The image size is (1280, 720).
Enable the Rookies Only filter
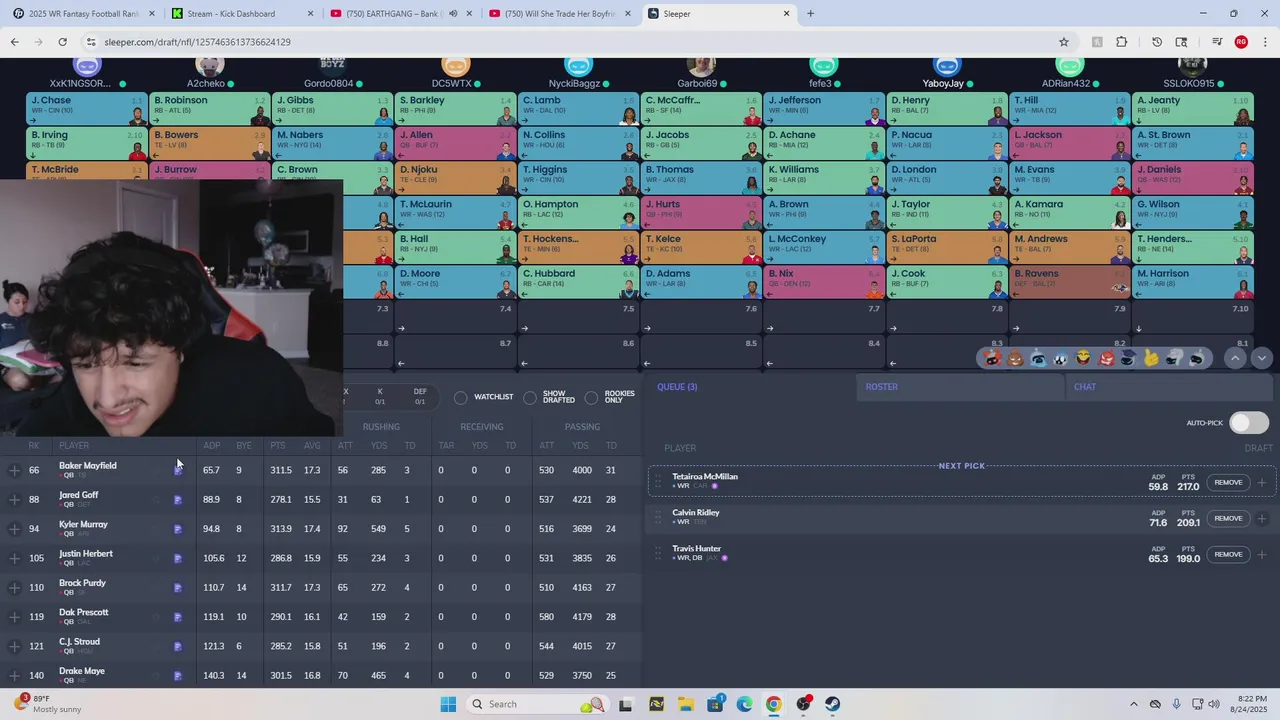(591, 398)
